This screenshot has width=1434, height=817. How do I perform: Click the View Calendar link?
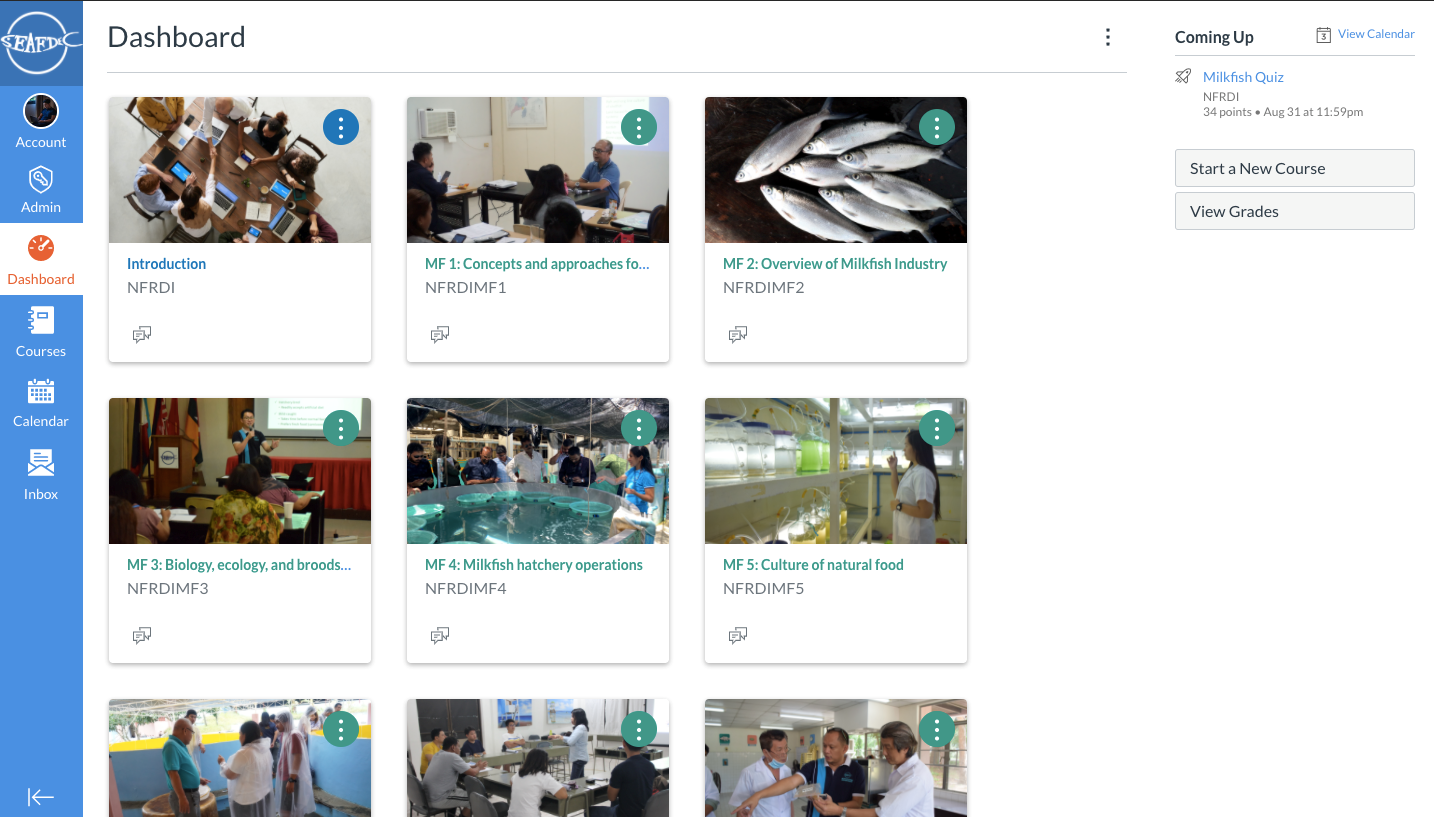[x=1376, y=34]
